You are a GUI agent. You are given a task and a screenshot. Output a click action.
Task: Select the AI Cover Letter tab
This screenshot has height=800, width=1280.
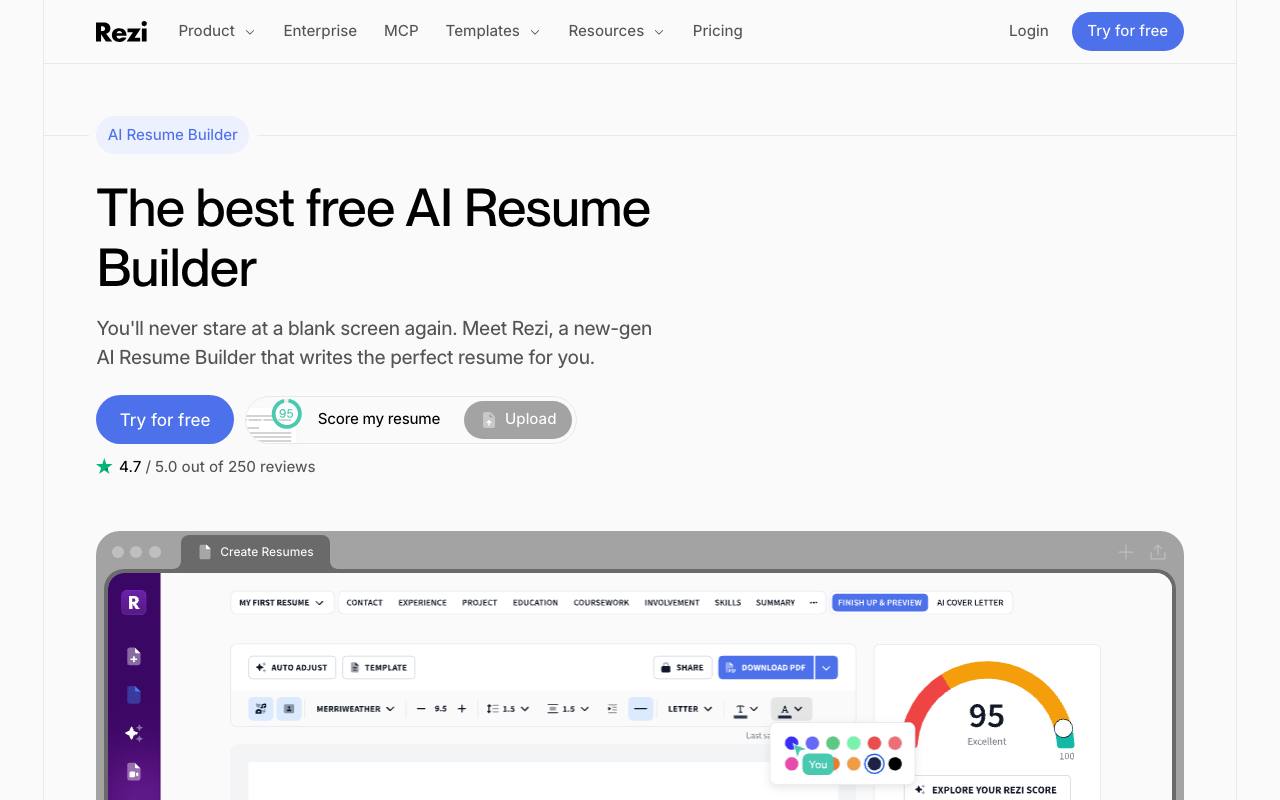coord(970,603)
